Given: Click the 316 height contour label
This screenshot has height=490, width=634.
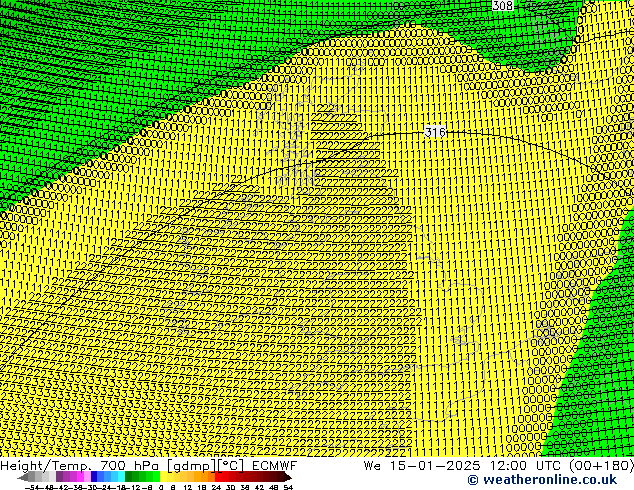Looking at the screenshot, I should click(434, 132).
